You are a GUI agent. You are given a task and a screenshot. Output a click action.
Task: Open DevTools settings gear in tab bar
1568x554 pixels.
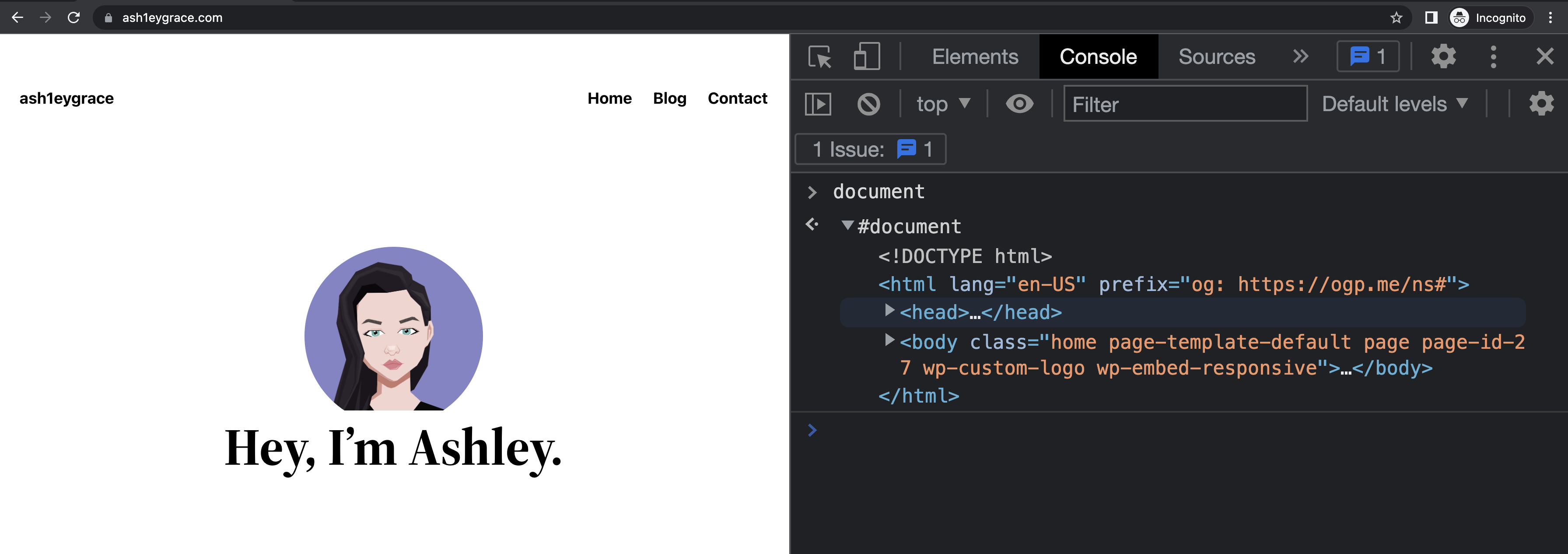(x=1443, y=56)
